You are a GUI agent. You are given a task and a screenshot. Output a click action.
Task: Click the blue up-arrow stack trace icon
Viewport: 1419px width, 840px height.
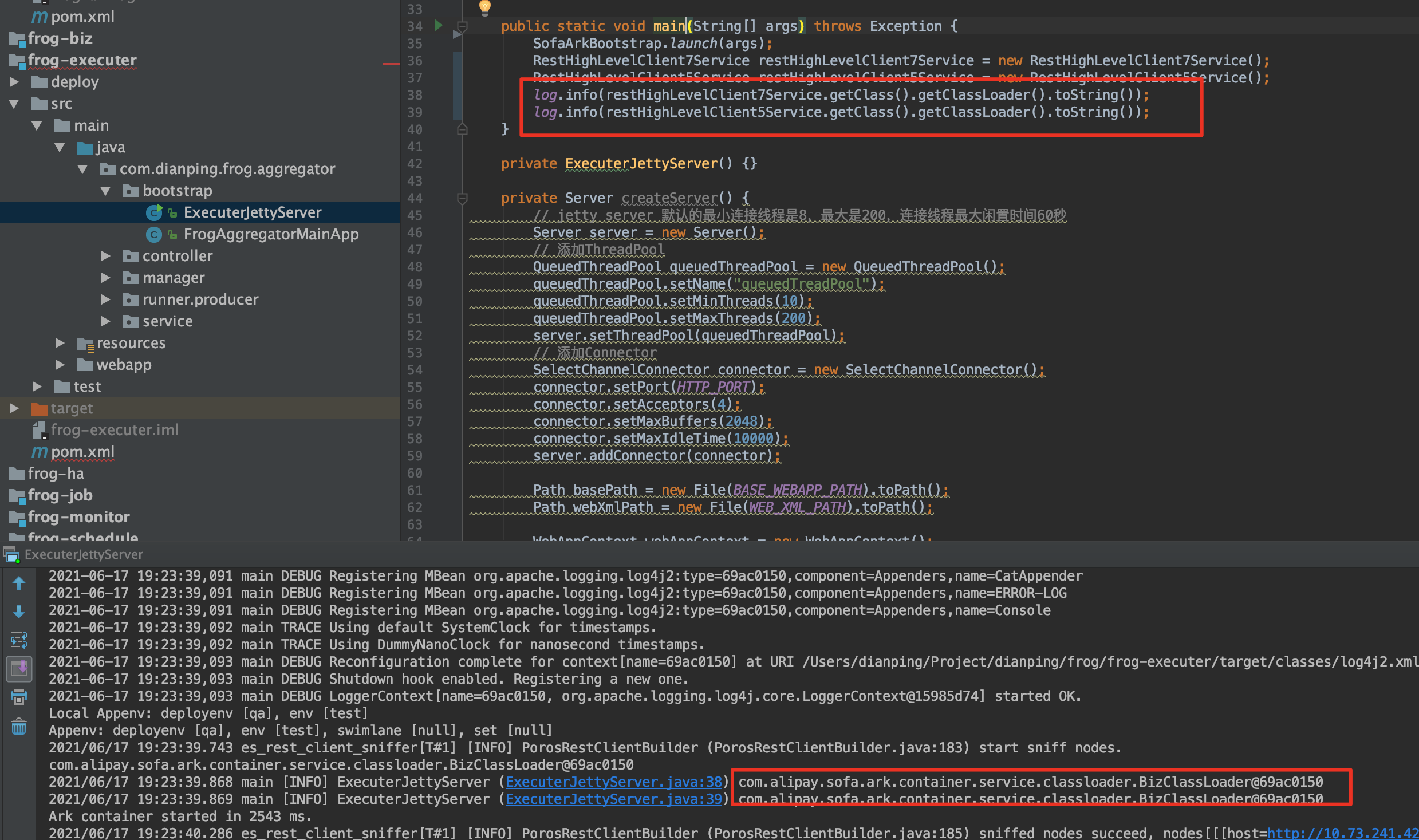pos(19,582)
